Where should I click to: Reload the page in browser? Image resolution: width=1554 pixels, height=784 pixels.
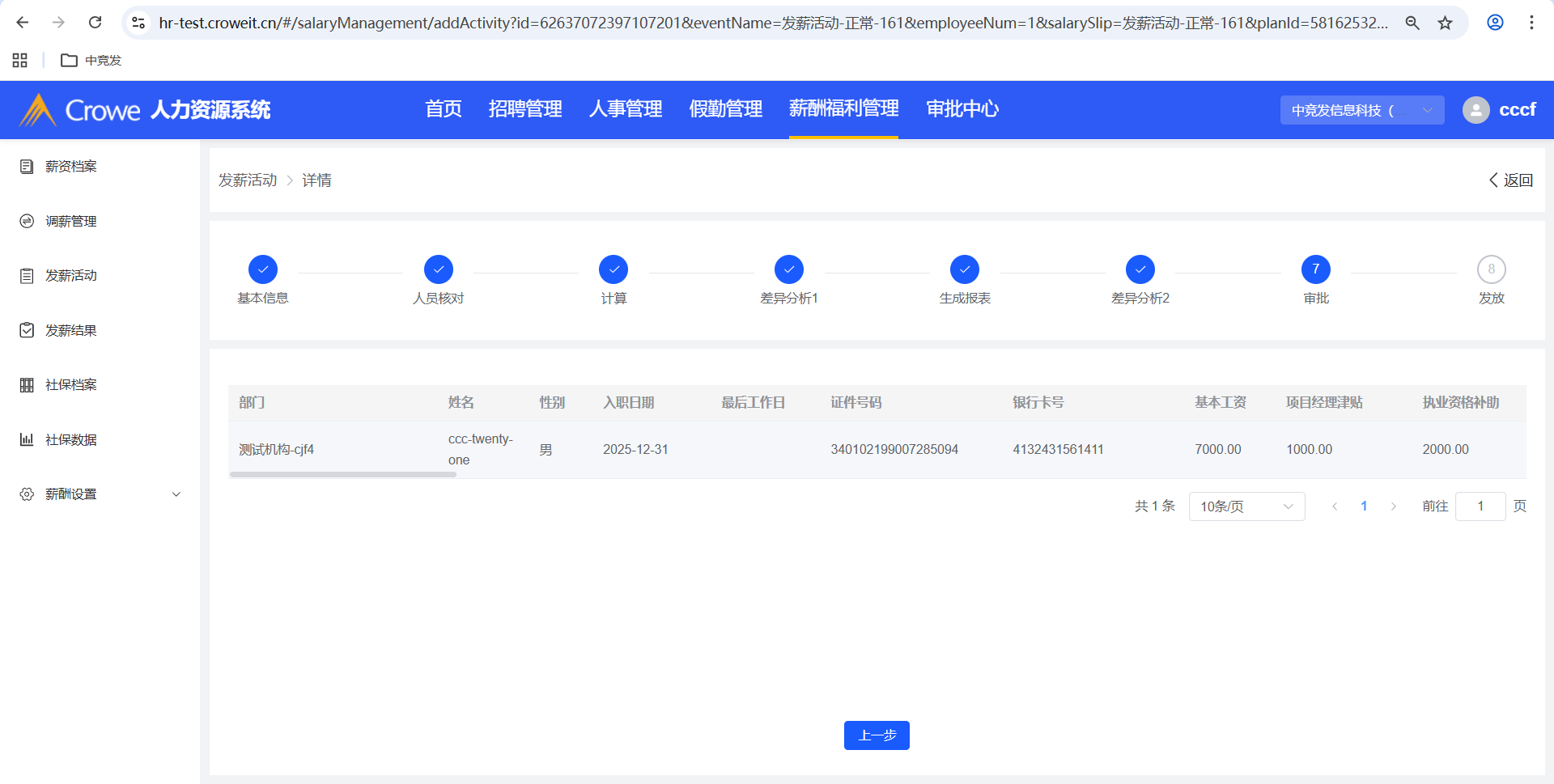coord(96,23)
